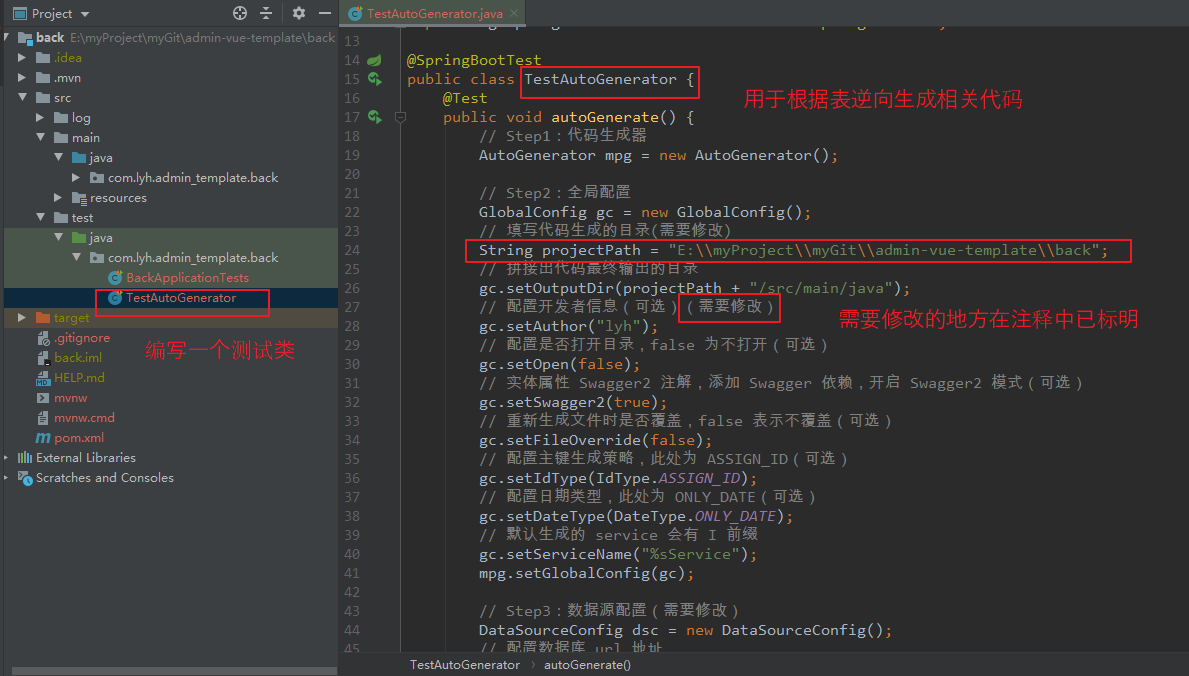Expand the .idea folder

point(22,58)
